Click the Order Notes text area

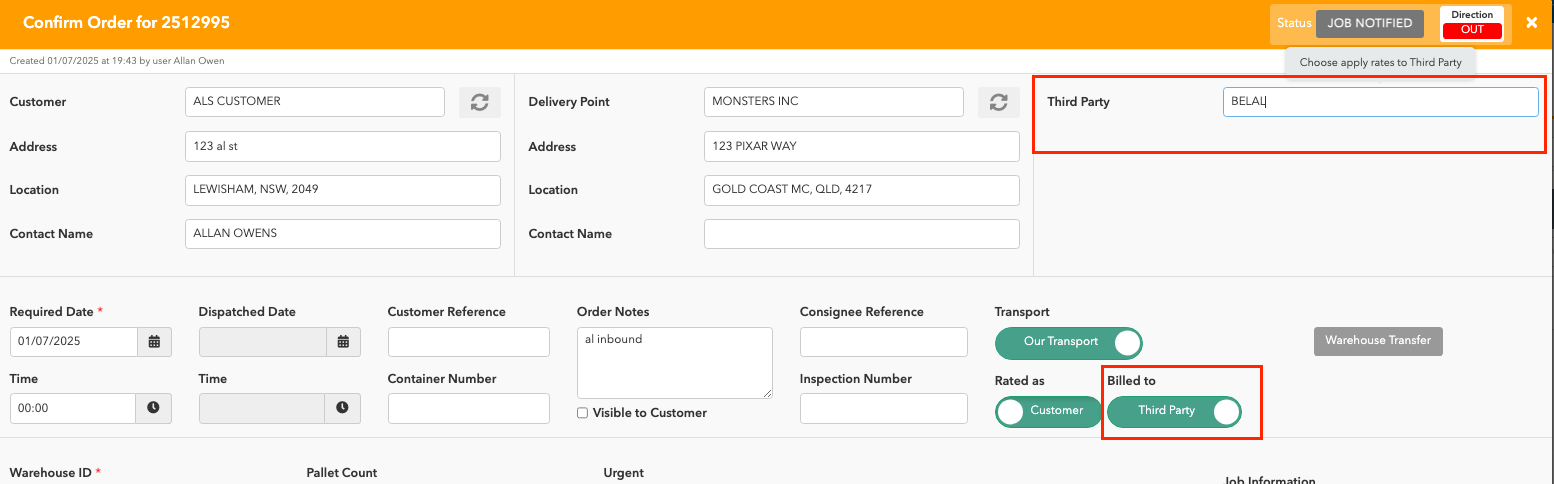pyautogui.click(x=675, y=363)
